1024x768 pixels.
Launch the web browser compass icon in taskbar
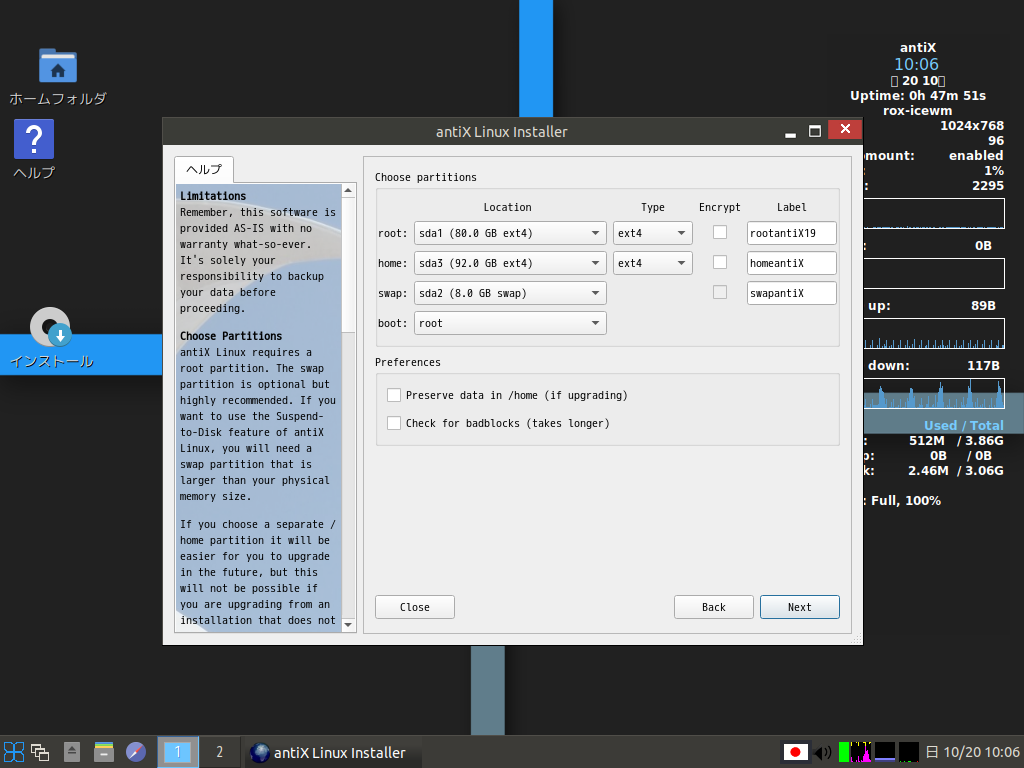[136, 752]
